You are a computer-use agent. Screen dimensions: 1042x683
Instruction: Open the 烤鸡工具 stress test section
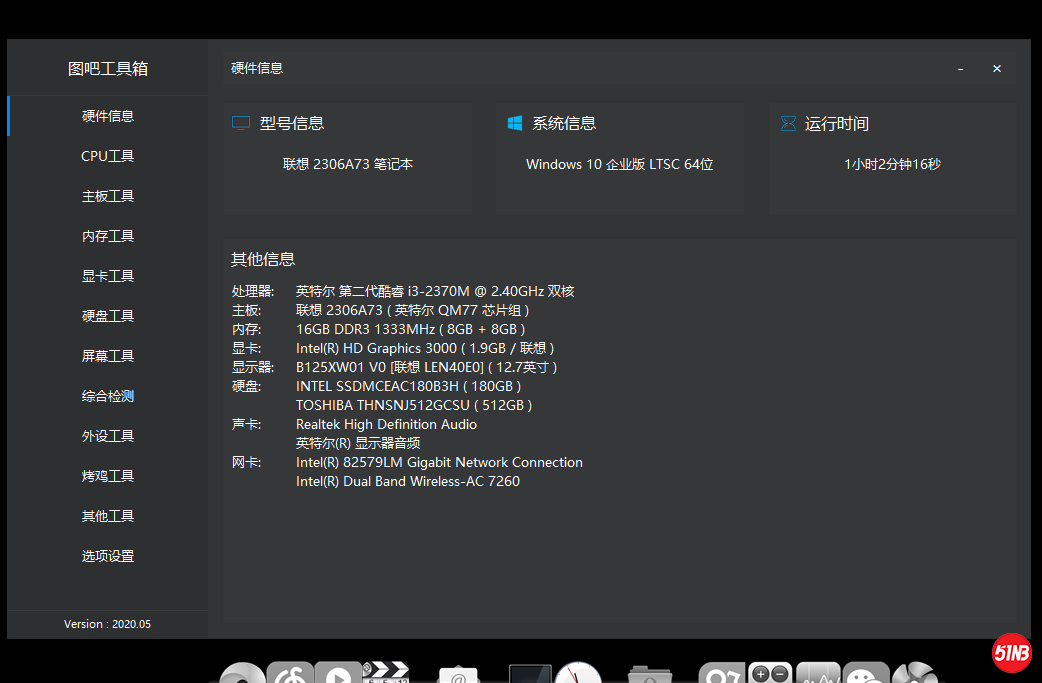(108, 476)
